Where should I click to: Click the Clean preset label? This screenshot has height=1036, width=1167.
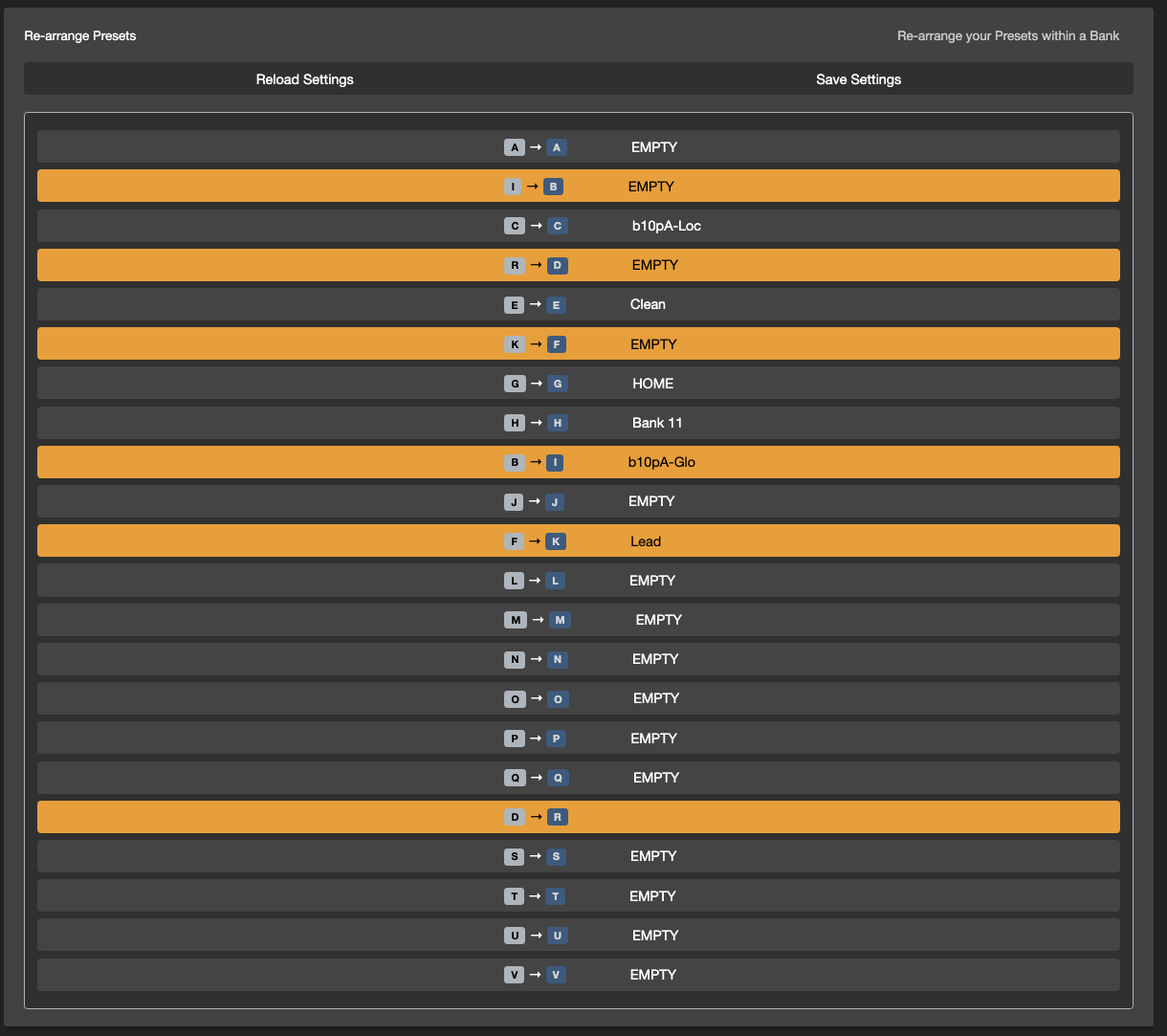pos(648,304)
